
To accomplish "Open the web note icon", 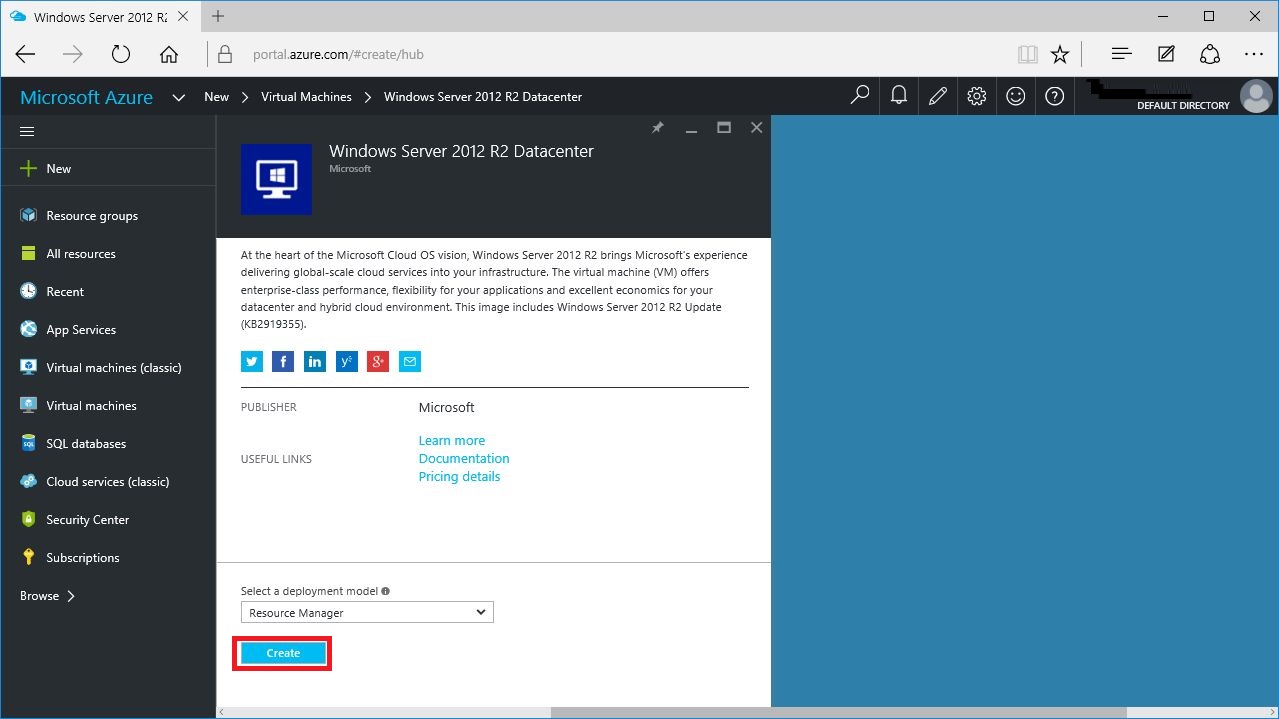I will (x=1166, y=54).
